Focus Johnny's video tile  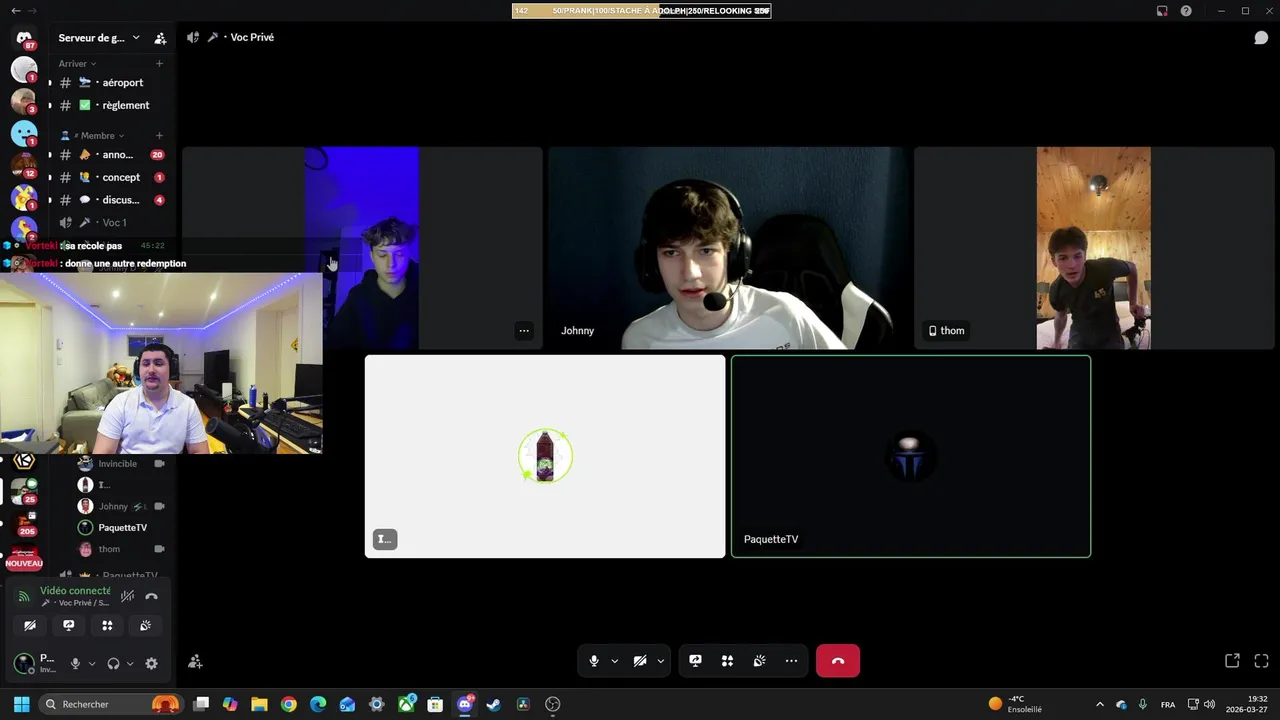click(x=728, y=248)
